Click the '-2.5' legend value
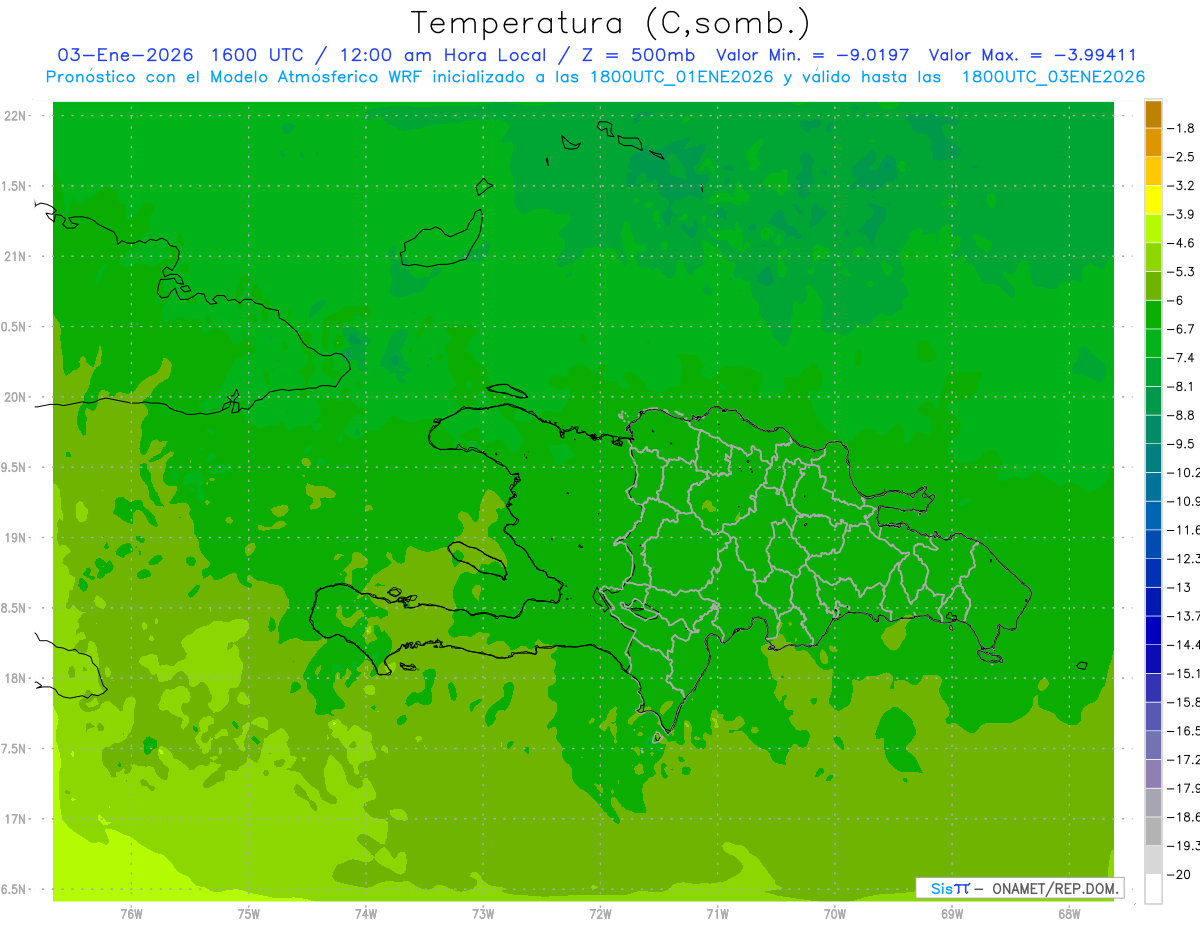 click(1183, 157)
